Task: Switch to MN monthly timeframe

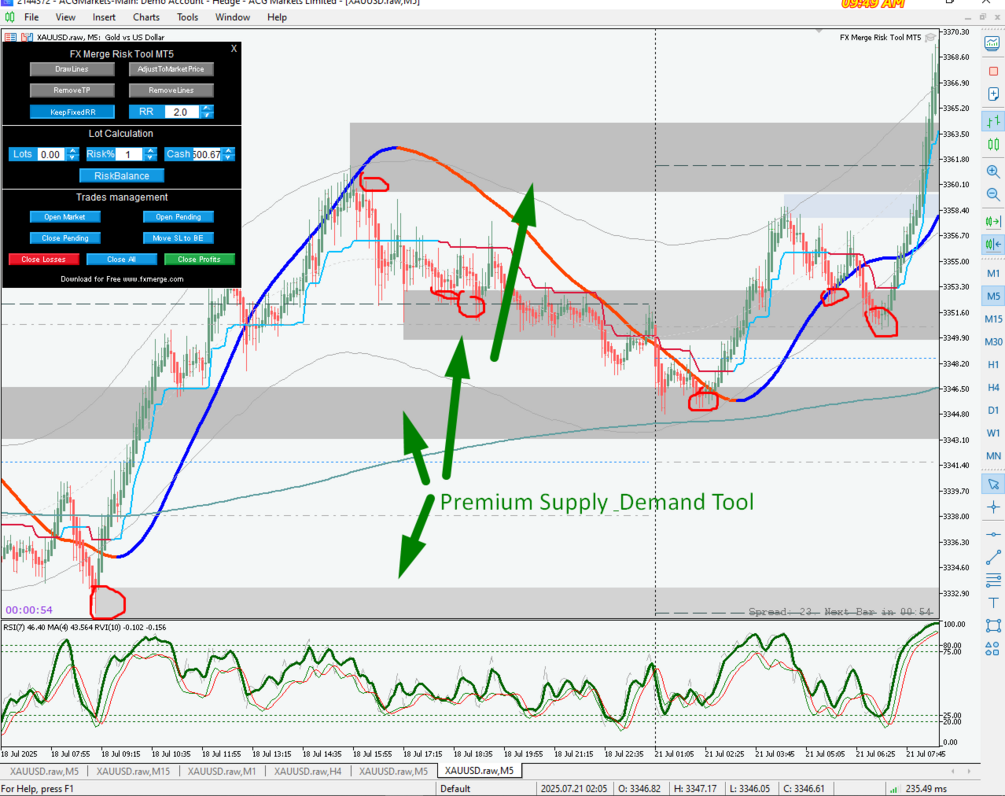Action: pos(993,456)
